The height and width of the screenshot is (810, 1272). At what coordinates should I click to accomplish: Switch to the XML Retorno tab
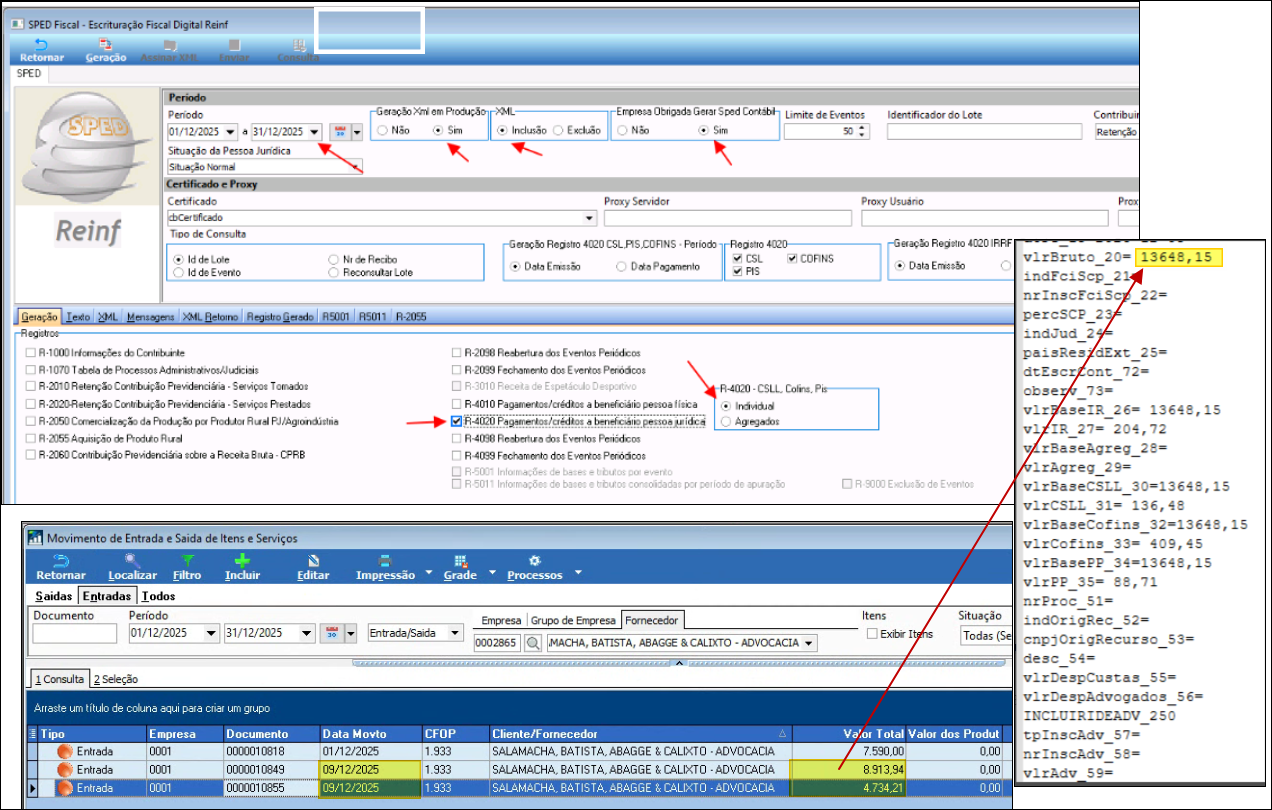pos(210,317)
